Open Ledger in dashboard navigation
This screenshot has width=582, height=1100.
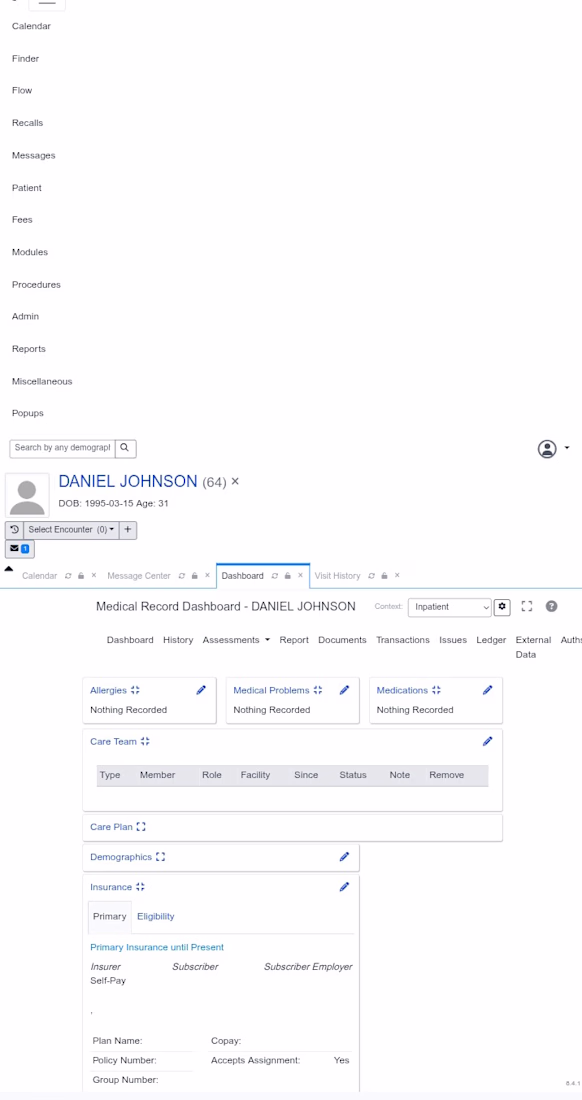click(491, 640)
